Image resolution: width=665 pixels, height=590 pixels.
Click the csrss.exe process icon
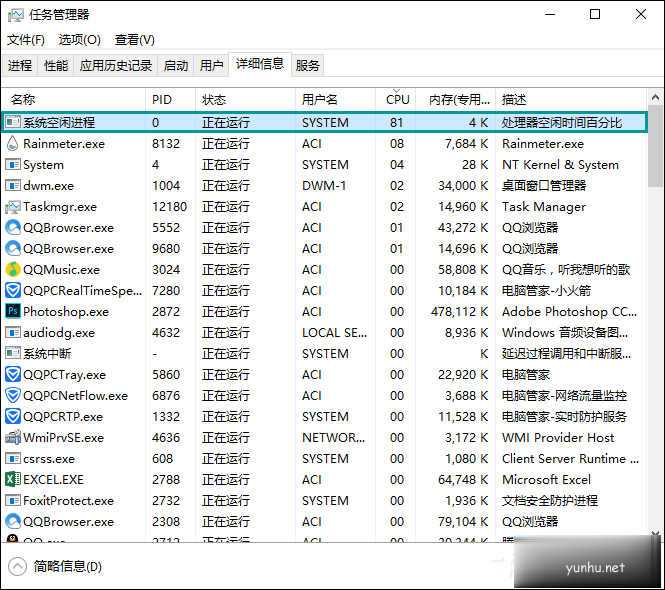(13, 459)
